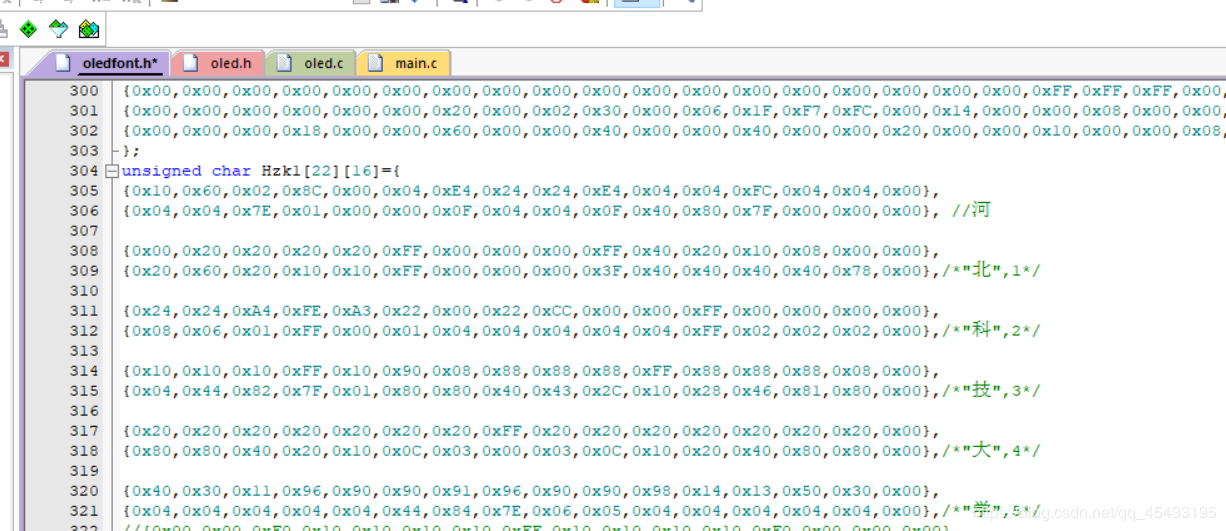The image size is (1226, 531).
Task: Close the left panel with red X
Action: (x=3, y=60)
